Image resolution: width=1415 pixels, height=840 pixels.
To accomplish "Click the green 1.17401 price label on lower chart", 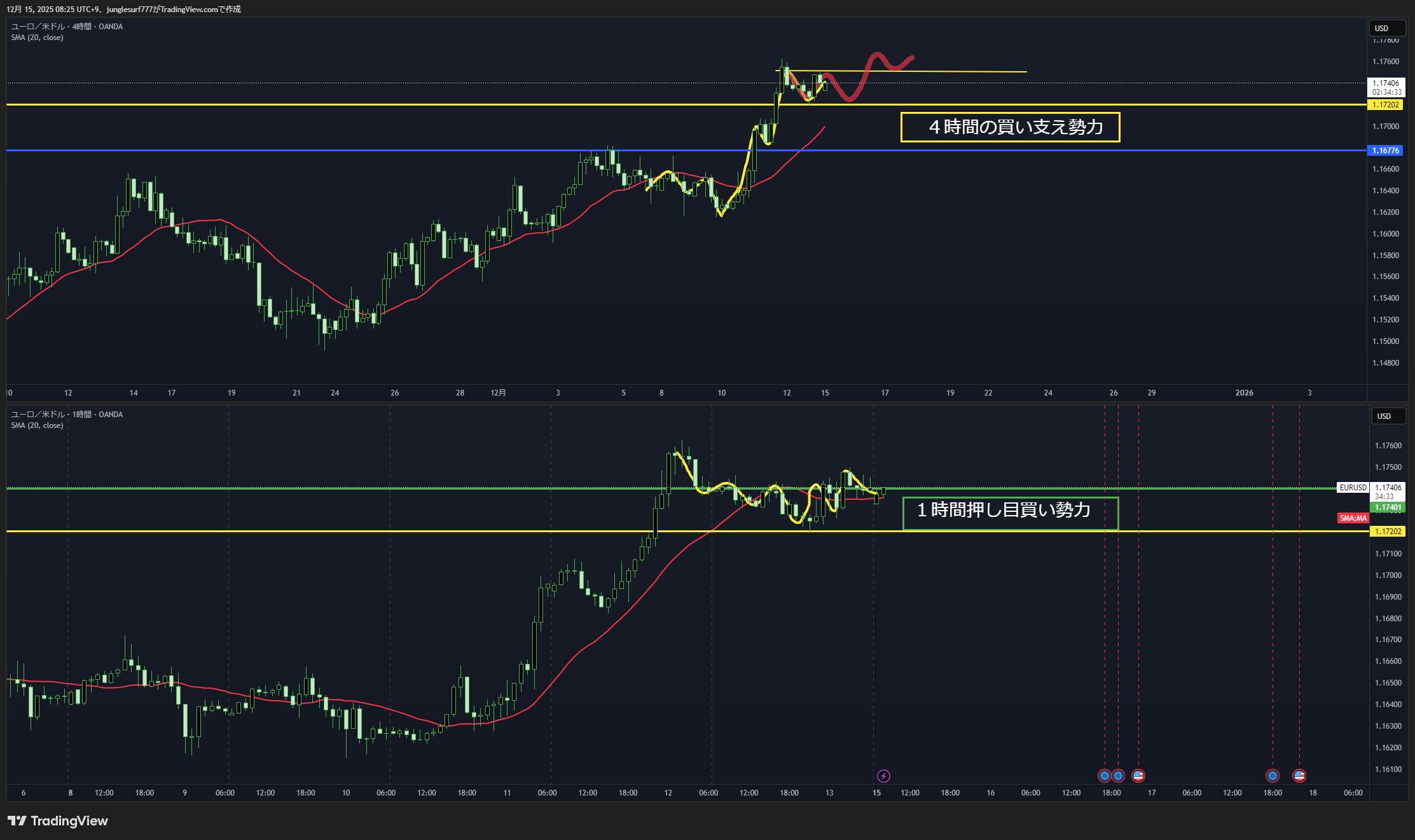I will point(1388,507).
